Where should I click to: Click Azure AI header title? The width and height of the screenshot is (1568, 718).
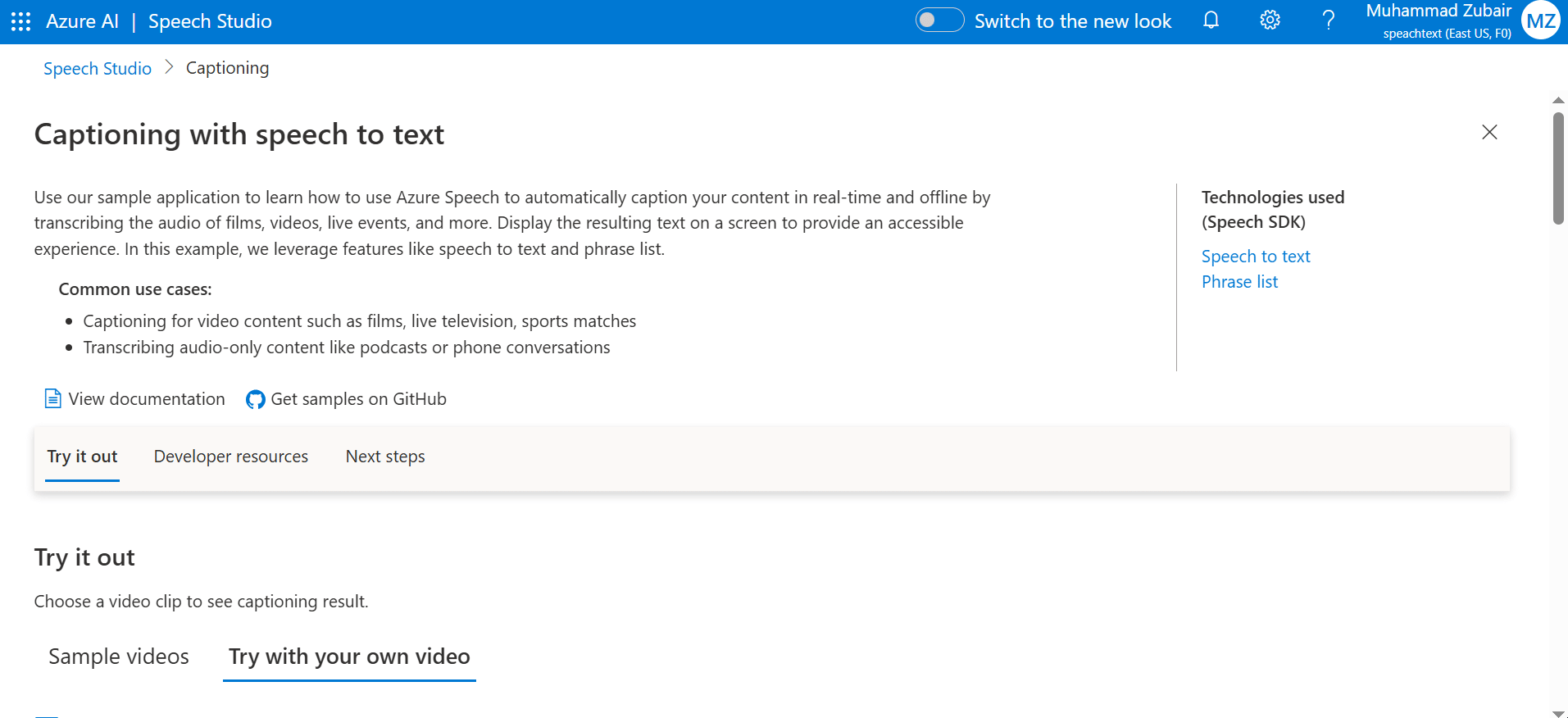tap(82, 21)
